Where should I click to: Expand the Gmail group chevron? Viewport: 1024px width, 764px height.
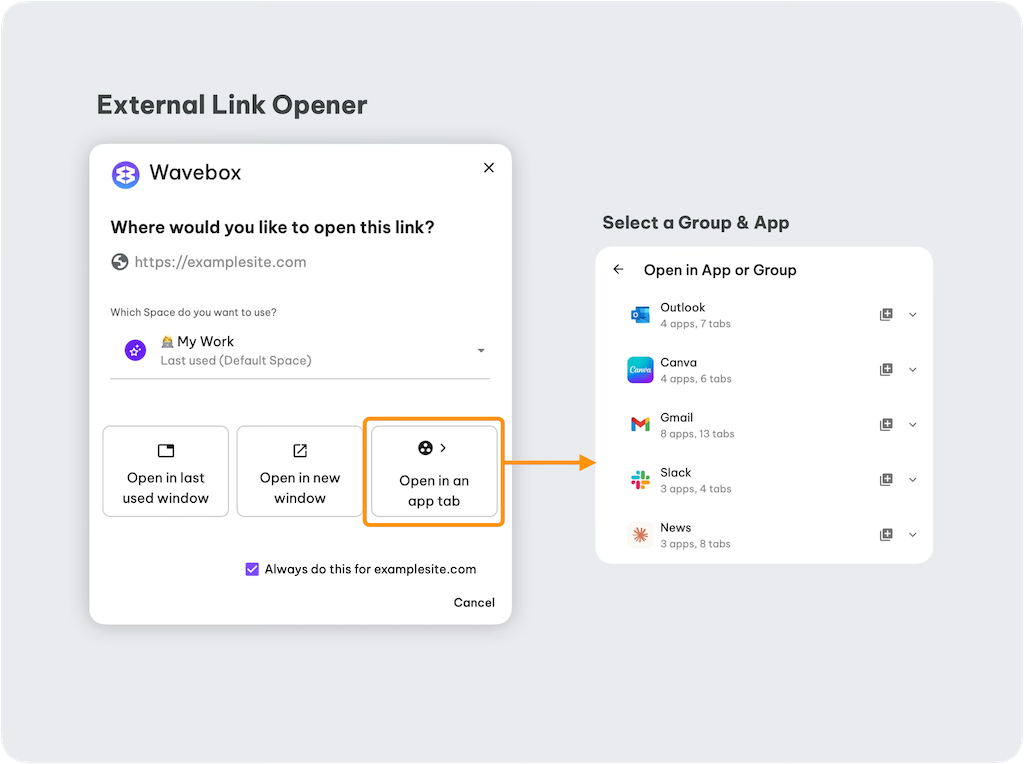(x=912, y=425)
